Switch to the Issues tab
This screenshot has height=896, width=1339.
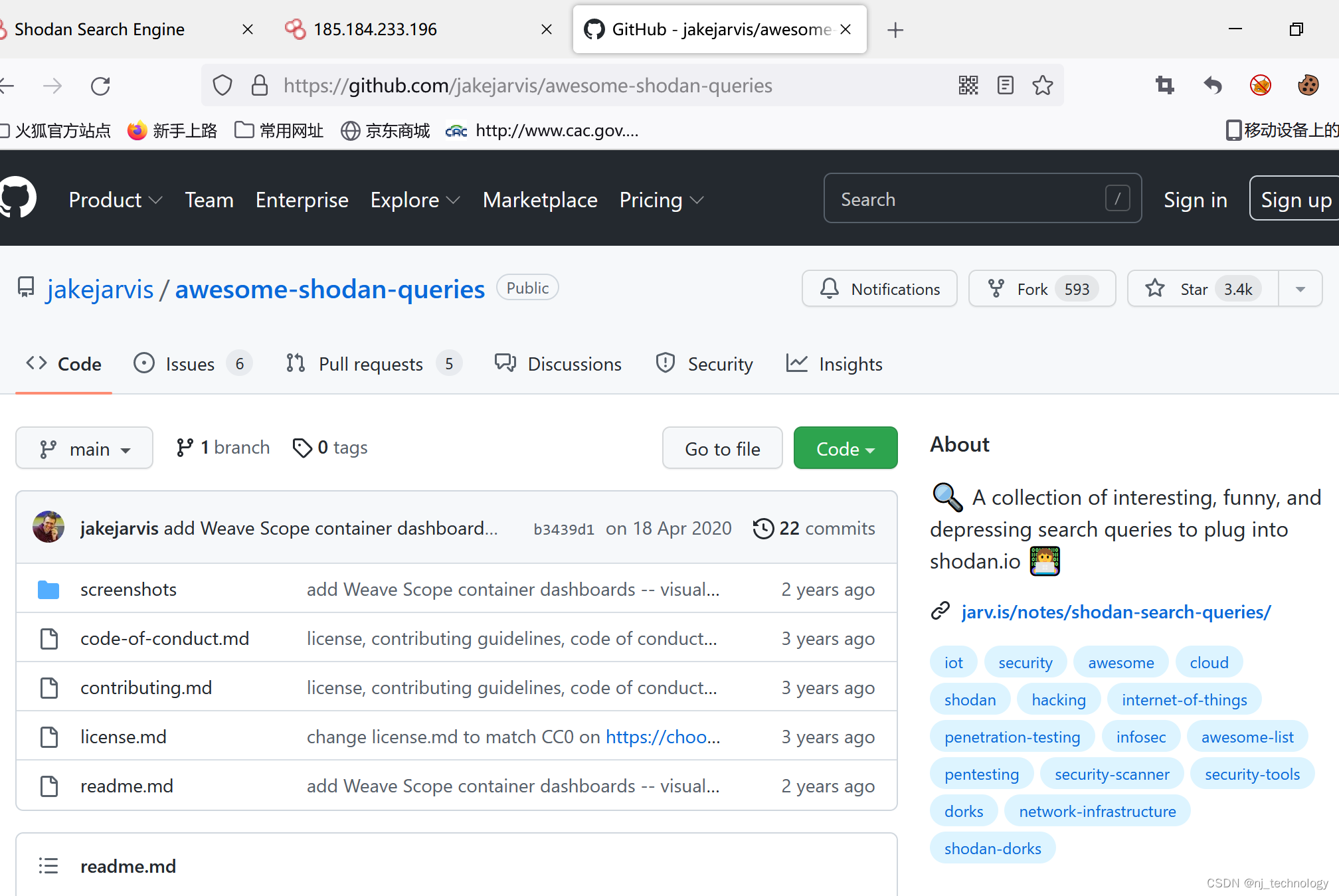coord(193,364)
